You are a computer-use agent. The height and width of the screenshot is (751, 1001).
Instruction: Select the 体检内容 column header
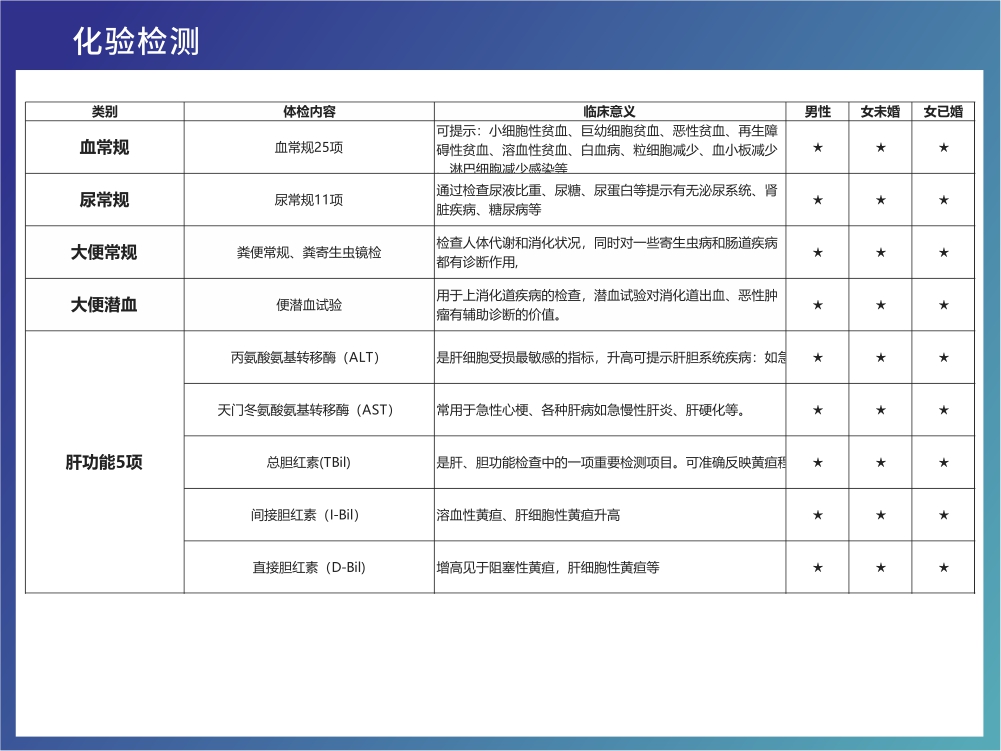(x=309, y=111)
